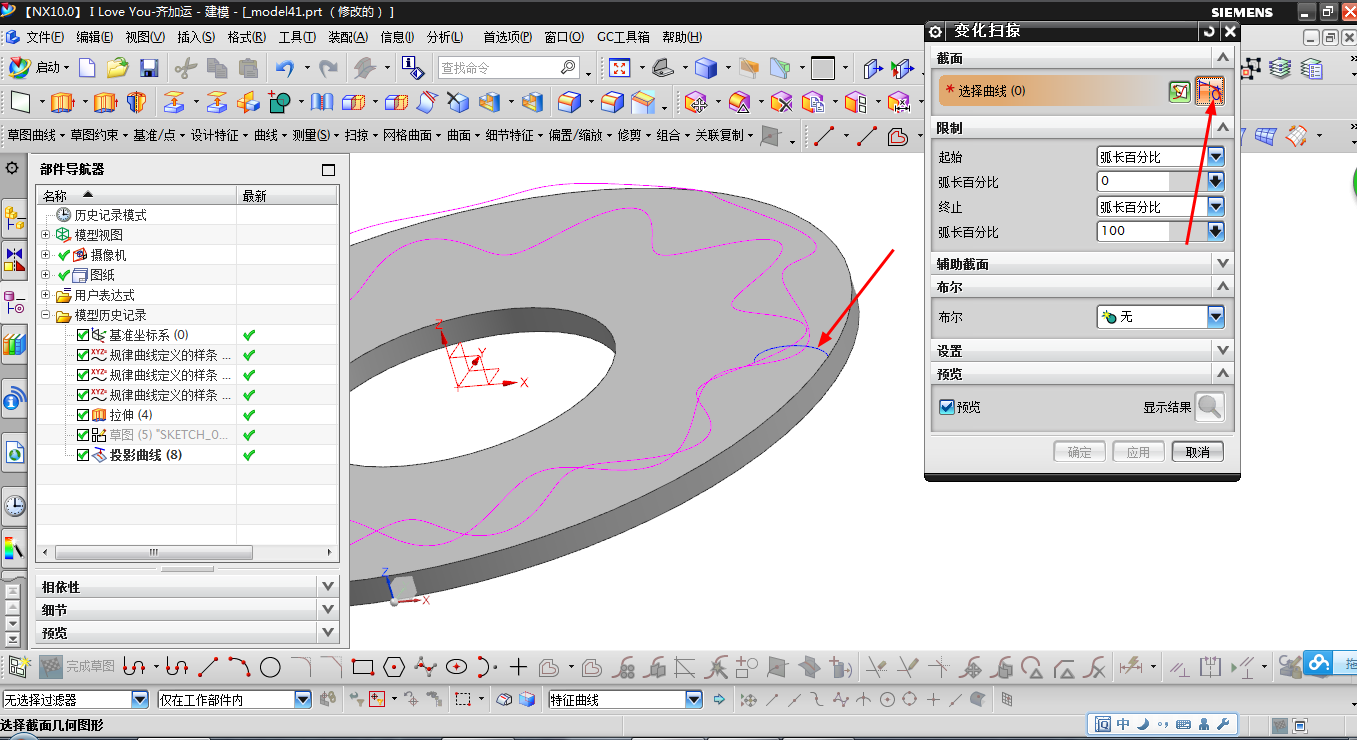The width and height of the screenshot is (1357, 740).
Task: Open the 无选择过滤器 dropdown
Action: pyautogui.click(x=140, y=700)
